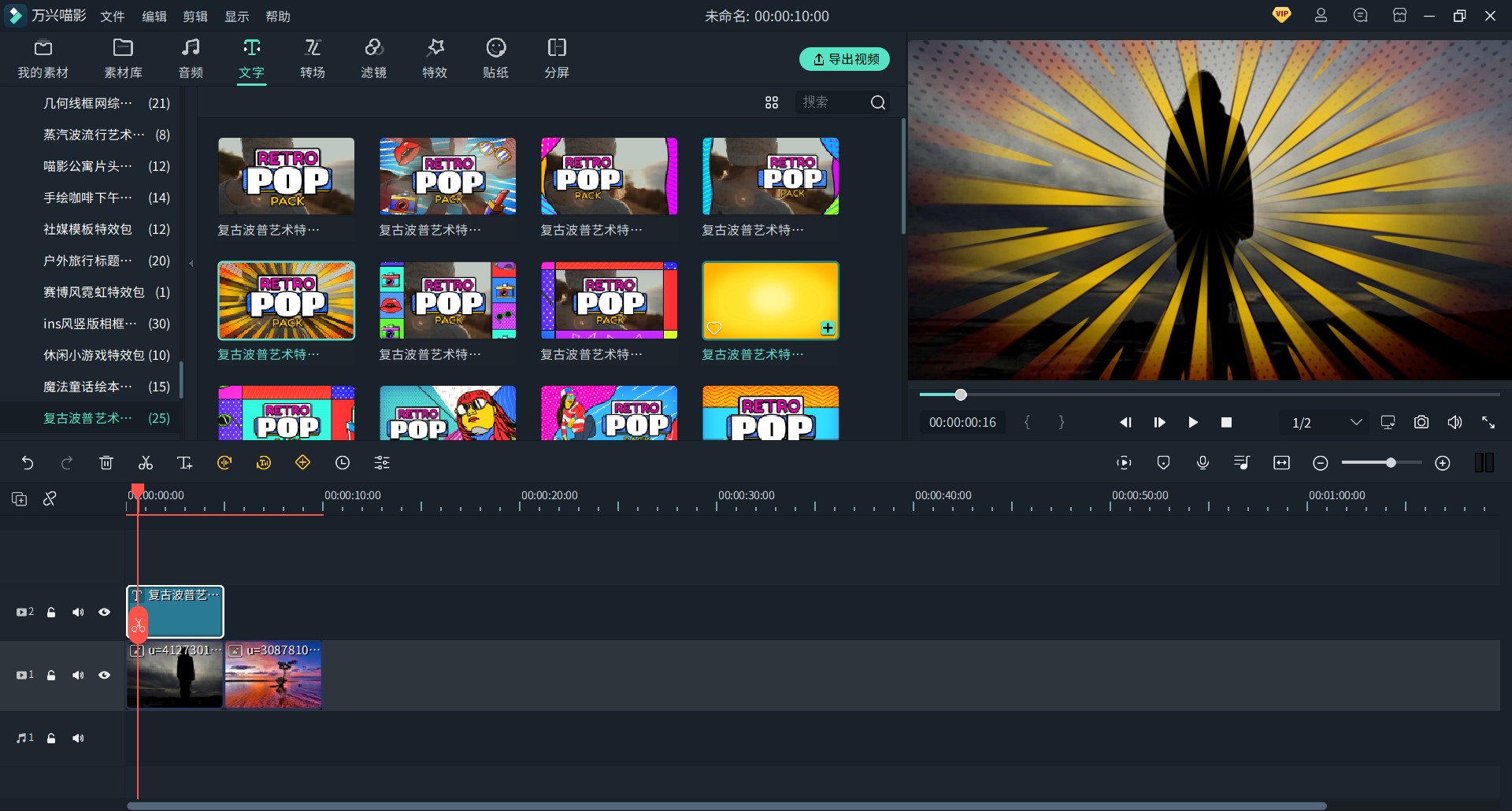Open the speed clock tool icon
Viewport: 1512px width, 811px height.
(343, 463)
